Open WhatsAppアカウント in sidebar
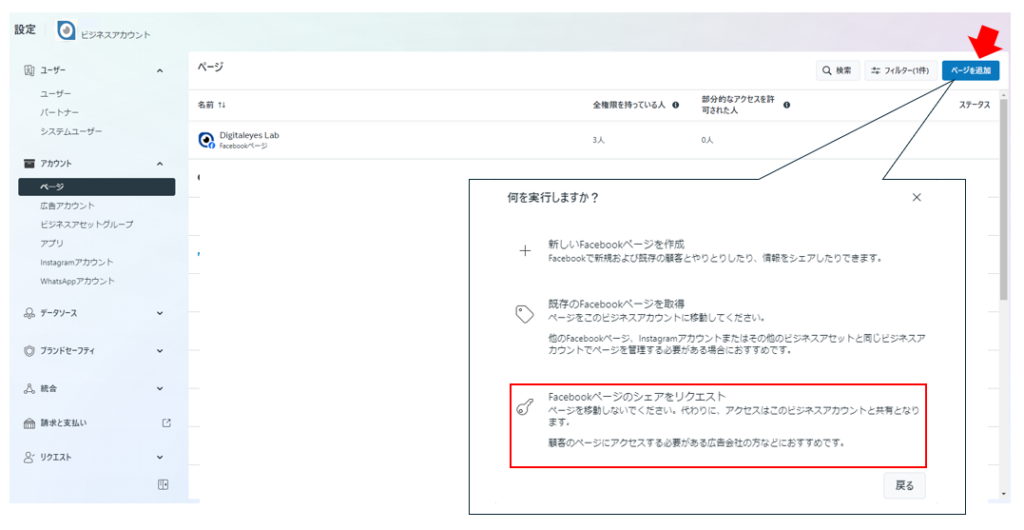The image size is (1024, 530). [x=78, y=281]
